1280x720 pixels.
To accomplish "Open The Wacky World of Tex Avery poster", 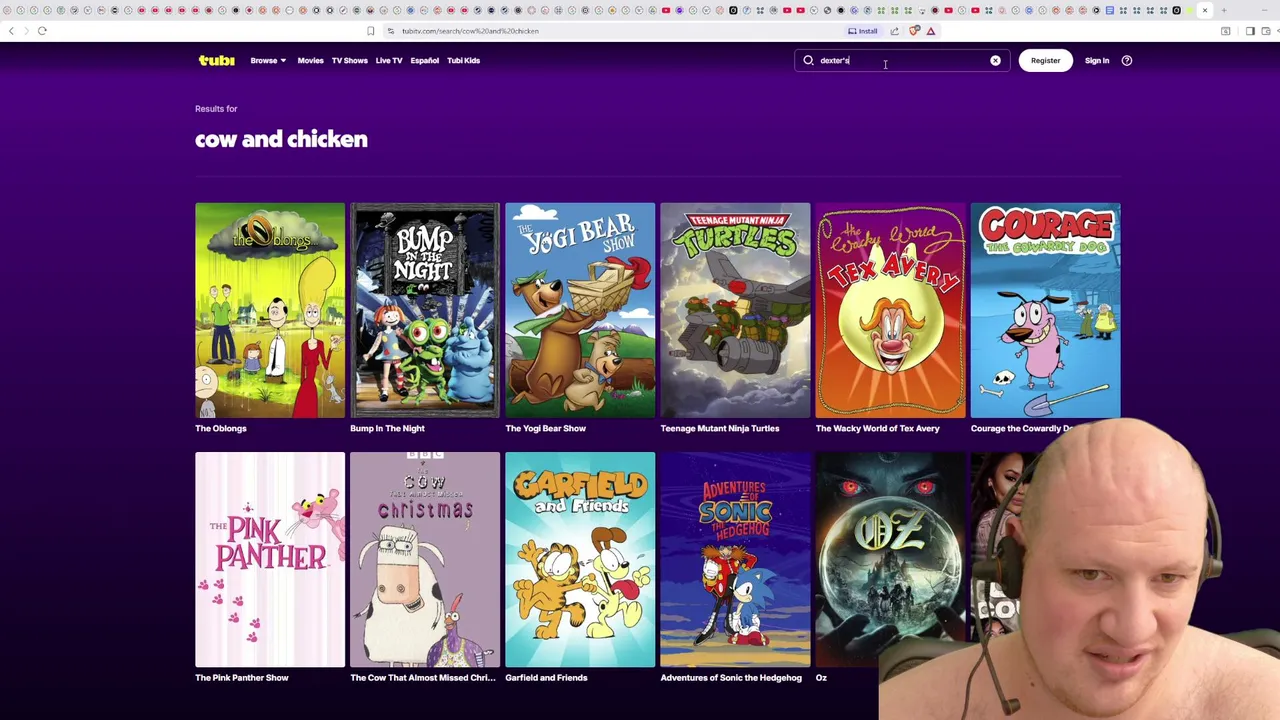I will [890, 310].
